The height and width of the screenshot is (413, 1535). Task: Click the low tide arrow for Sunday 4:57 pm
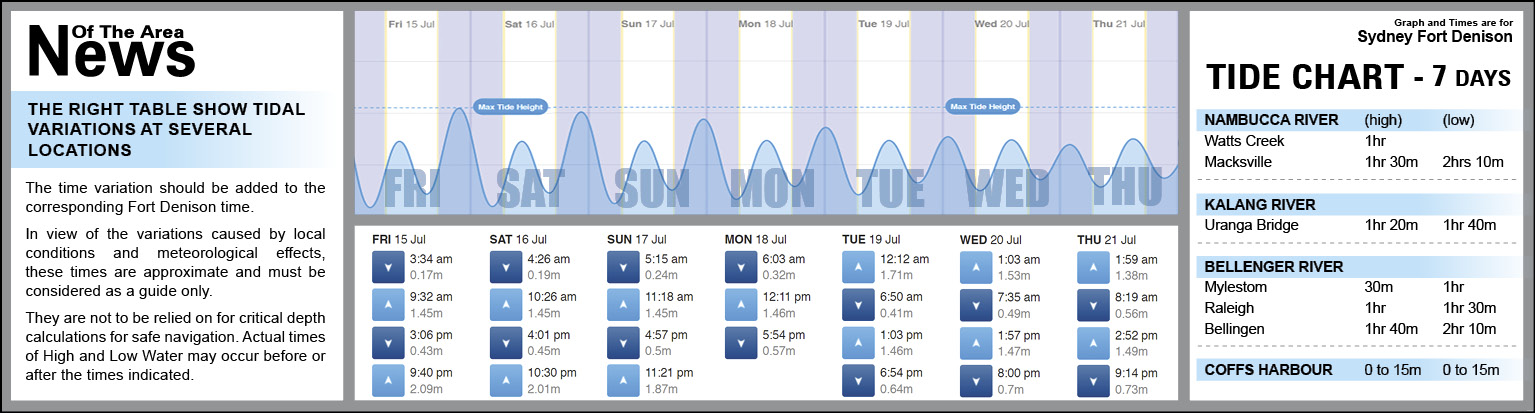(622, 342)
